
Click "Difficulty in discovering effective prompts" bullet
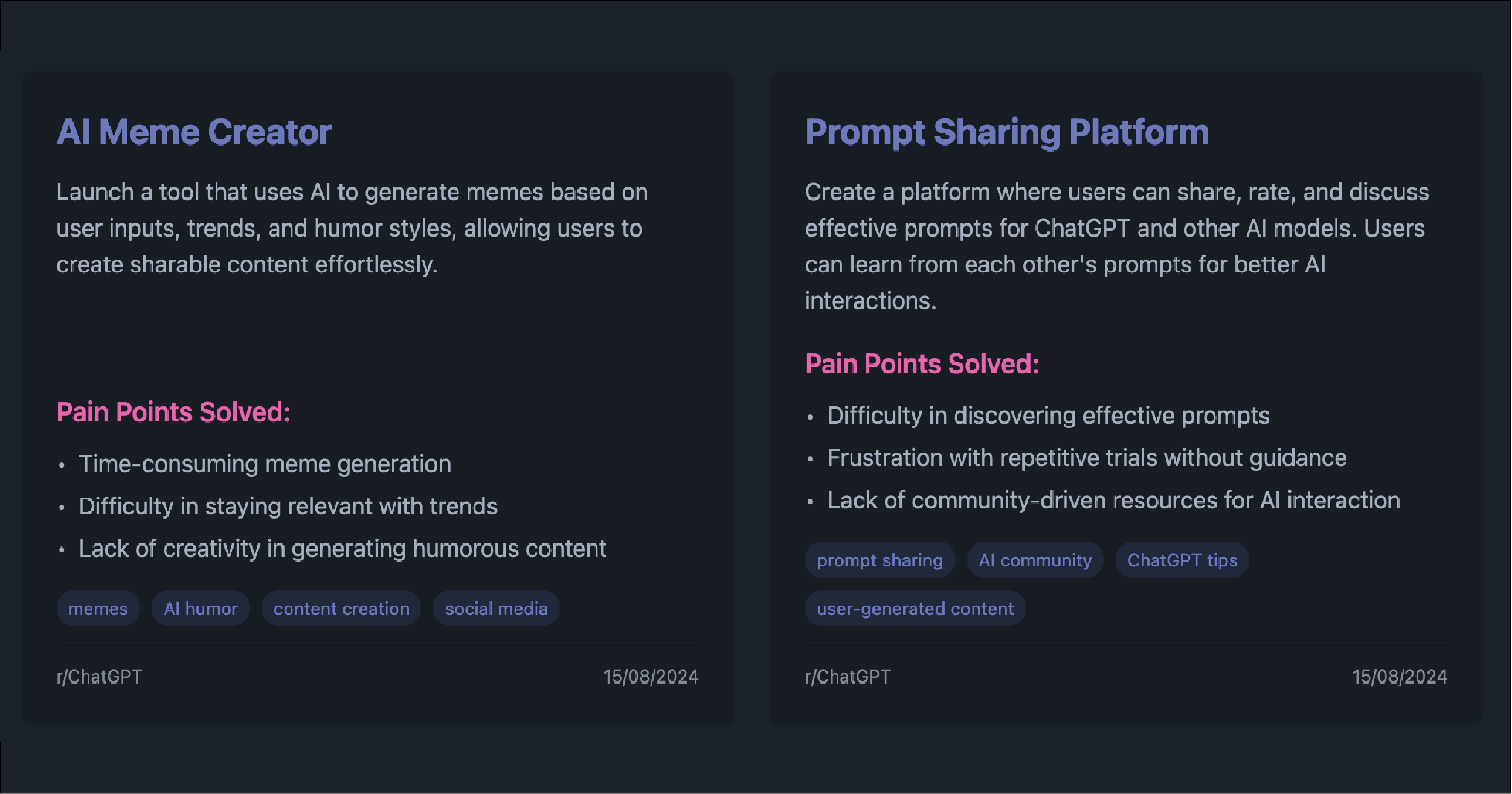pyautogui.click(x=1048, y=415)
